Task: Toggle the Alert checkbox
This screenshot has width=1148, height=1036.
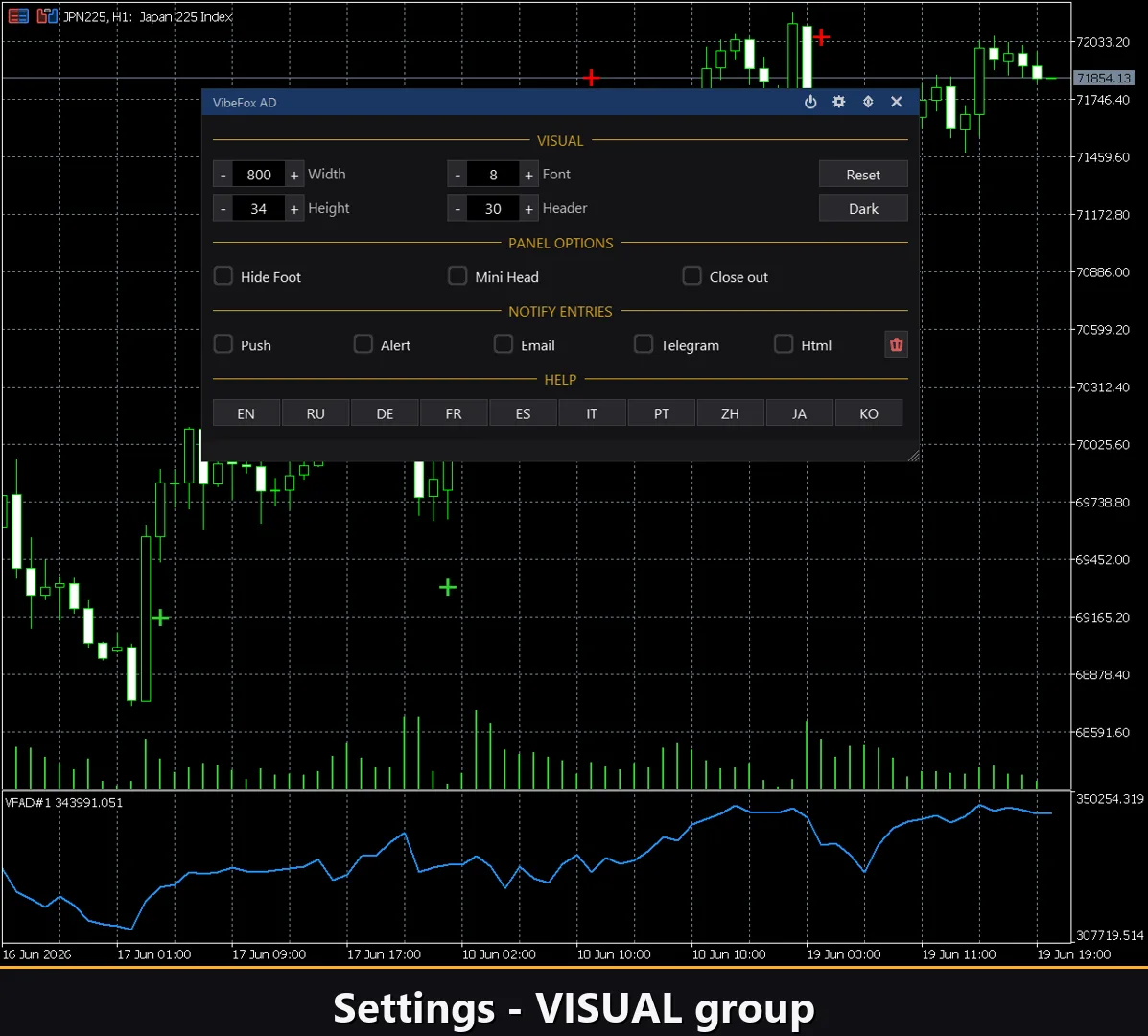Action: click(x=363, y=344)
